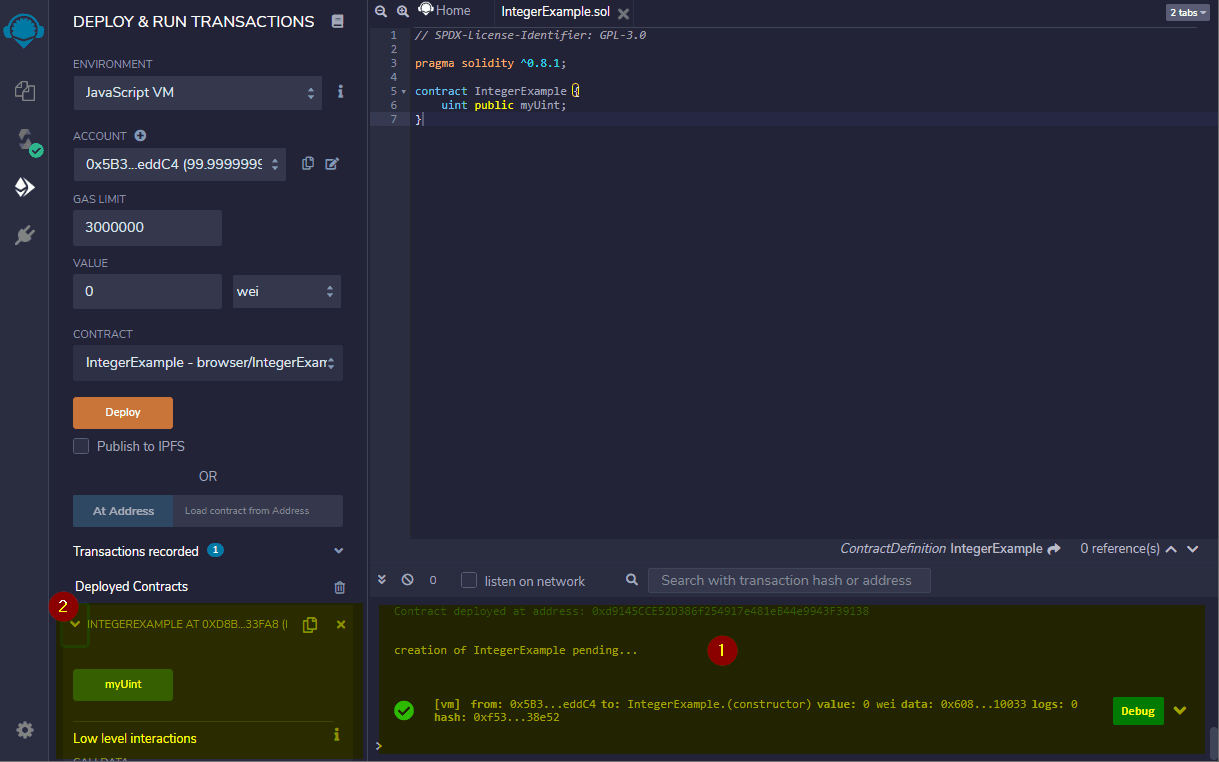Click the At Address button

[x=123, y=511]
